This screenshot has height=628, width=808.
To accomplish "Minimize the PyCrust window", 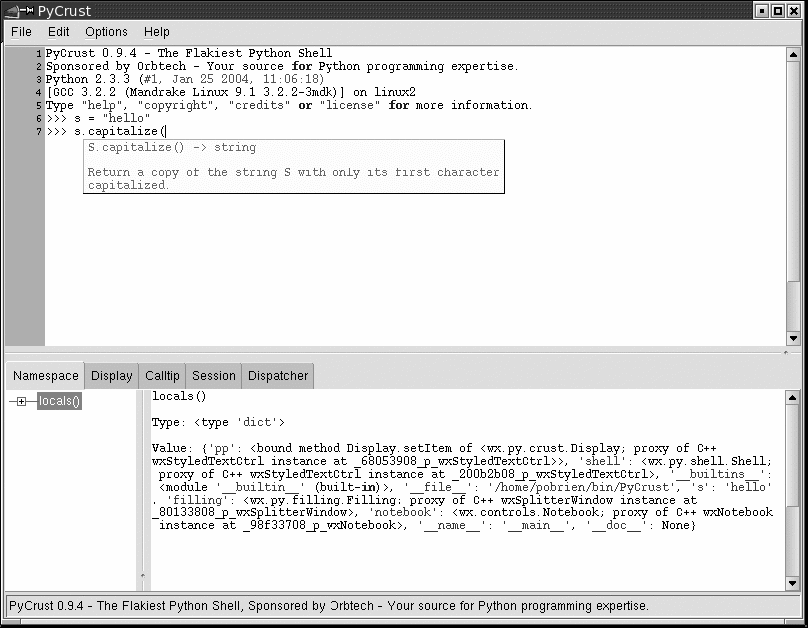I will coord(762,11).
